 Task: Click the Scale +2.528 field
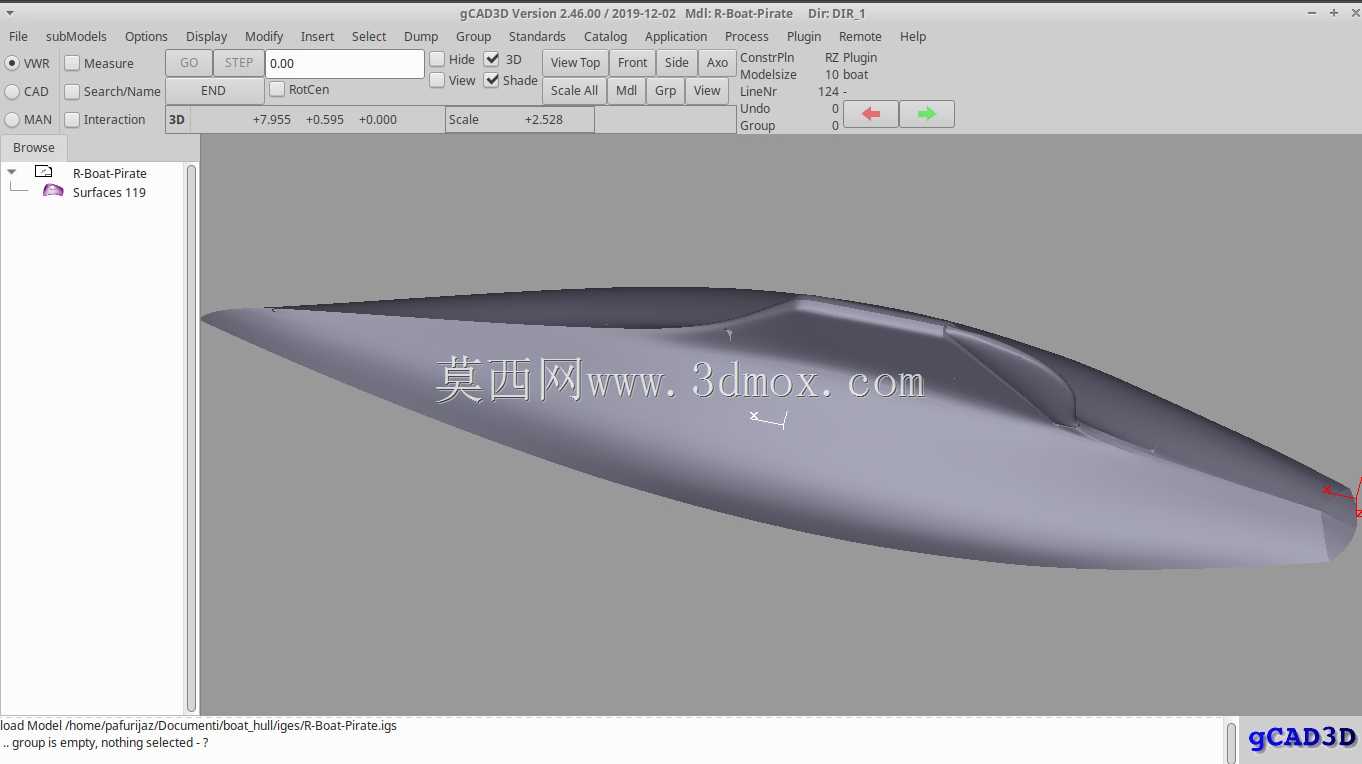click(x=520, y=119)
